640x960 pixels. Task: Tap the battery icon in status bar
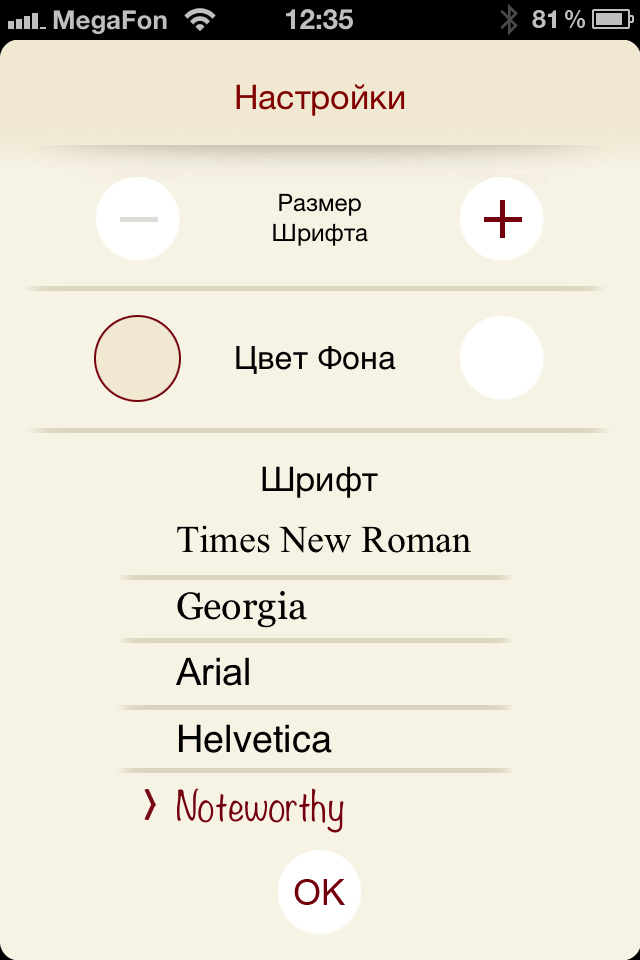click(614, 20)
